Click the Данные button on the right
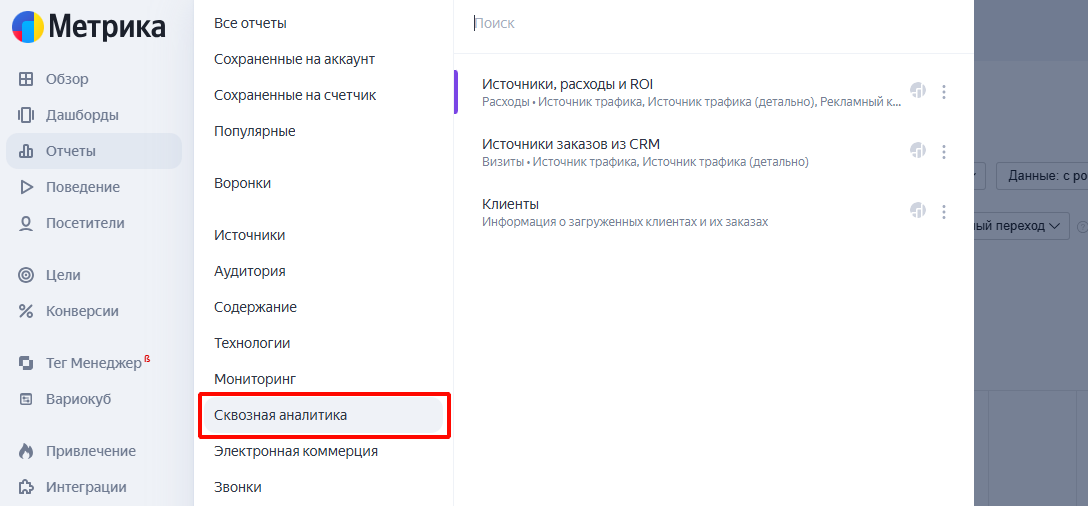The height and width of the screenshot is (506, 1088). [x=1045, y=176]
